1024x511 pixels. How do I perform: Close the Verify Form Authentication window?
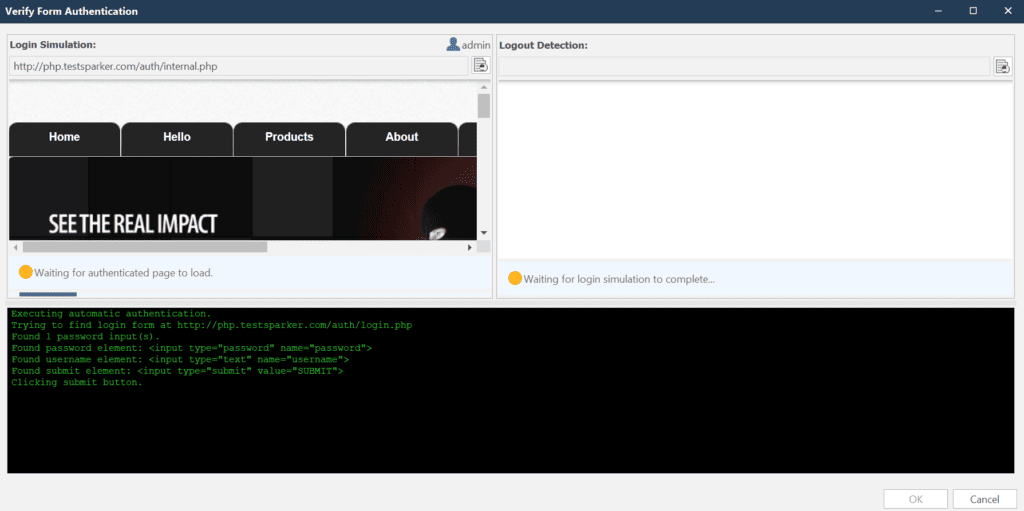(1006, 10)
